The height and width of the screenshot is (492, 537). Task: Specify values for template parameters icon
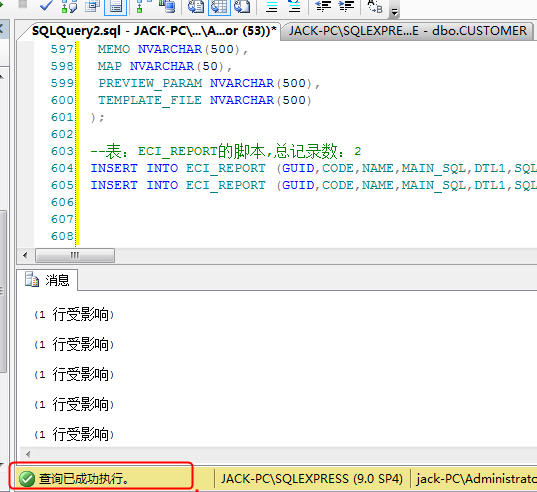pos(374,7)
